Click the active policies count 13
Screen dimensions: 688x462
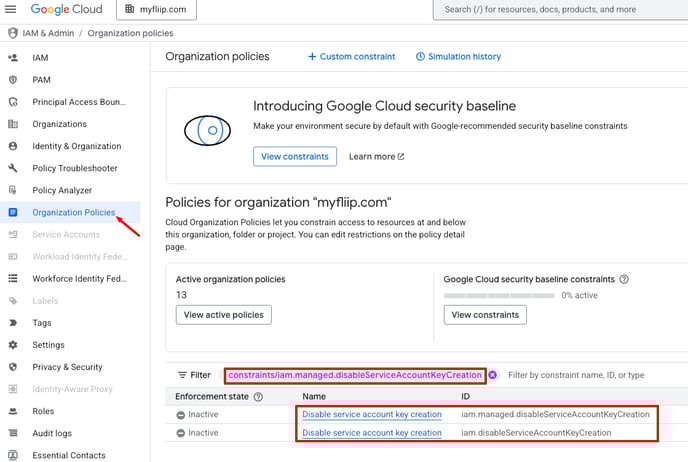(x=181, y=295)
